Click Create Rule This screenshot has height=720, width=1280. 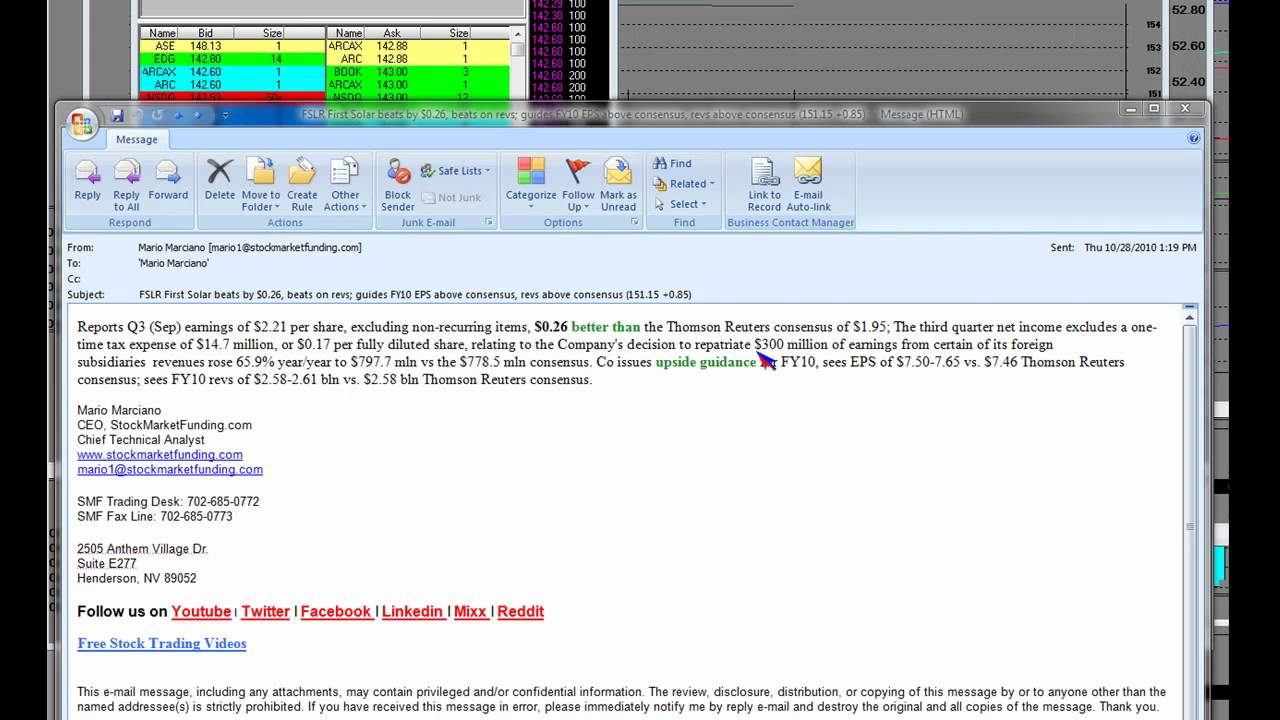tap(302, 186)
